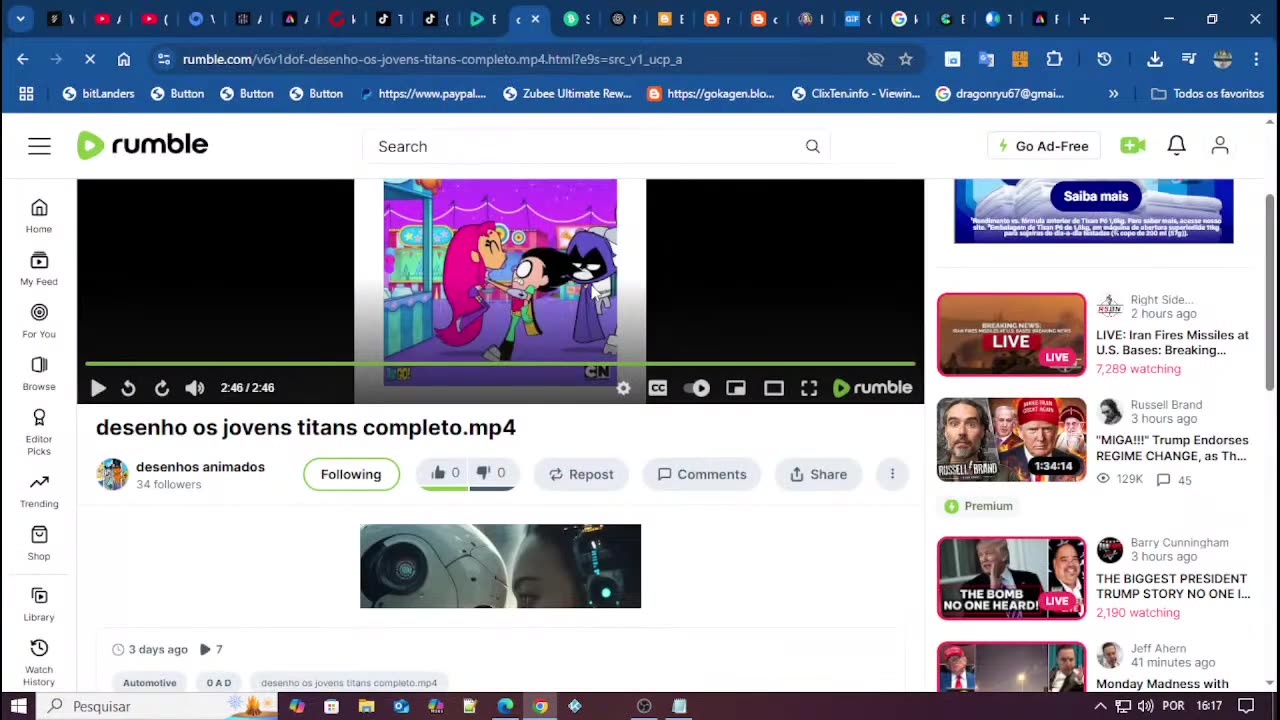Viewport: 1280px width, 720px height.
Task: Share the video
Action: pyautogui.click(x=818, y=474)
